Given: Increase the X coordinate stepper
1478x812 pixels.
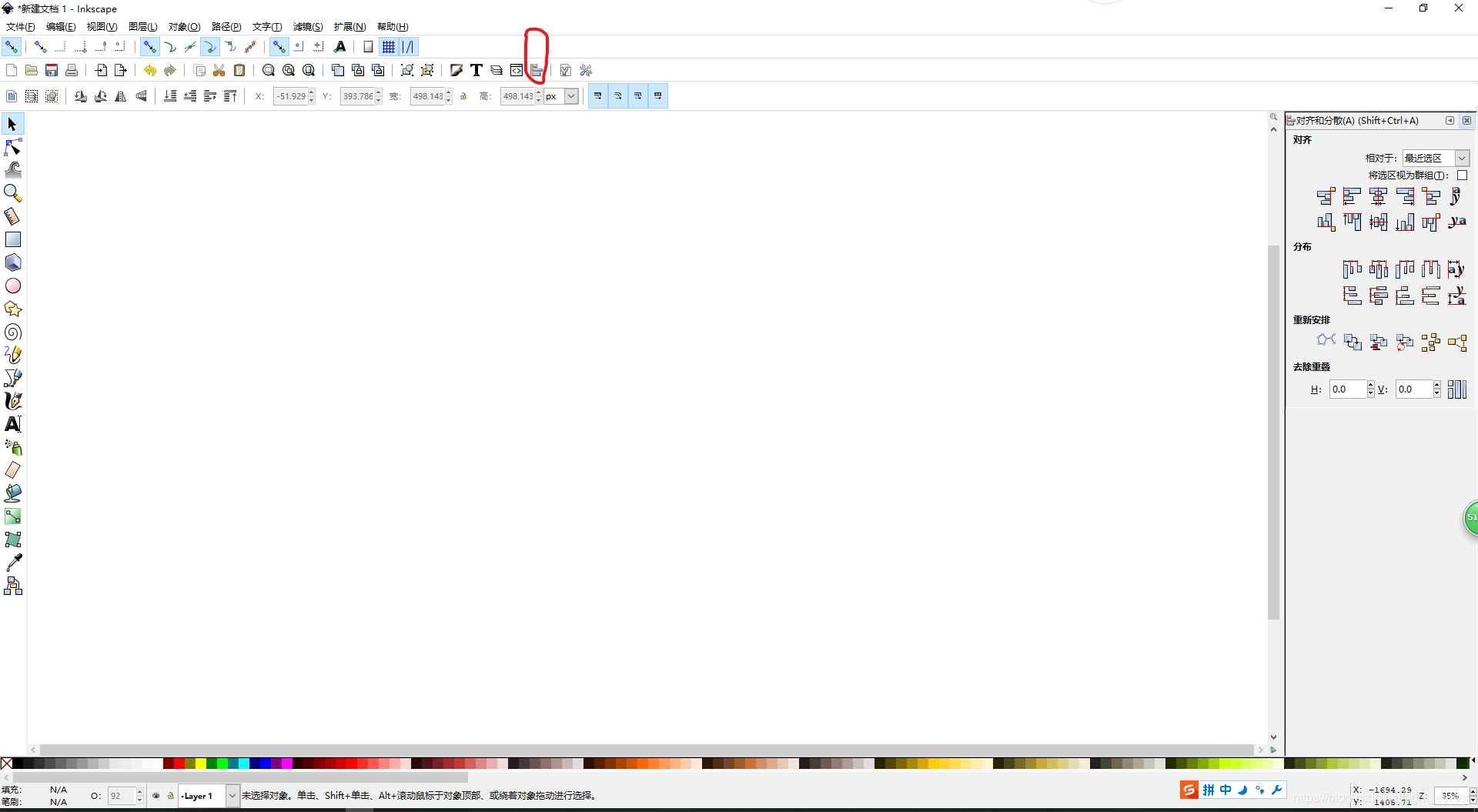Looking at the screenshot, I should 312,92.
